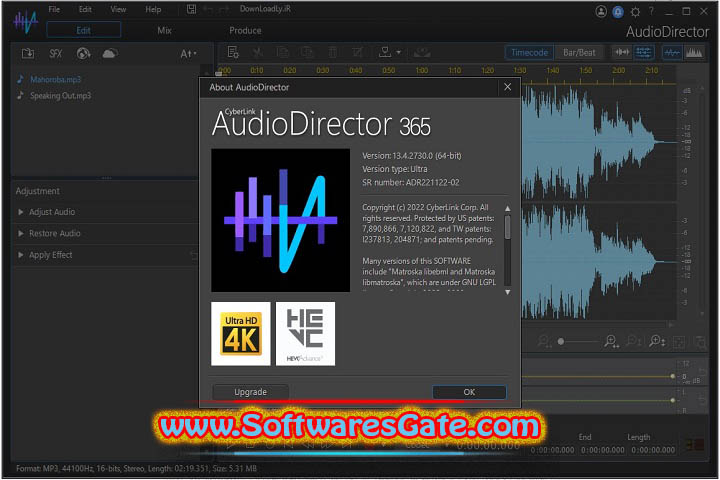720x480 pixels.
Task: Switch ruler to Timecode
Action: pyautogui.click(x=529, y=53)
